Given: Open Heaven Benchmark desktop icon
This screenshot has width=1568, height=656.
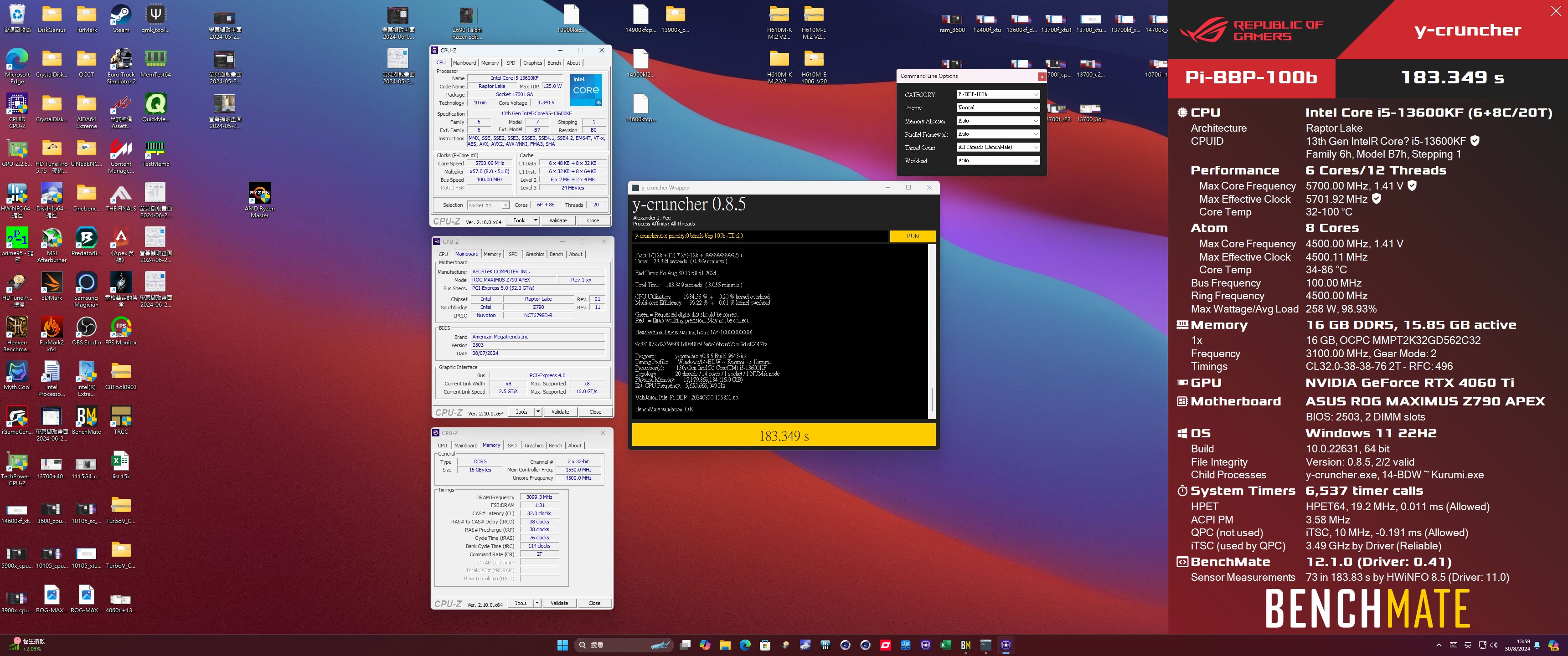Looking at the screenshot, I should [17, 334].
